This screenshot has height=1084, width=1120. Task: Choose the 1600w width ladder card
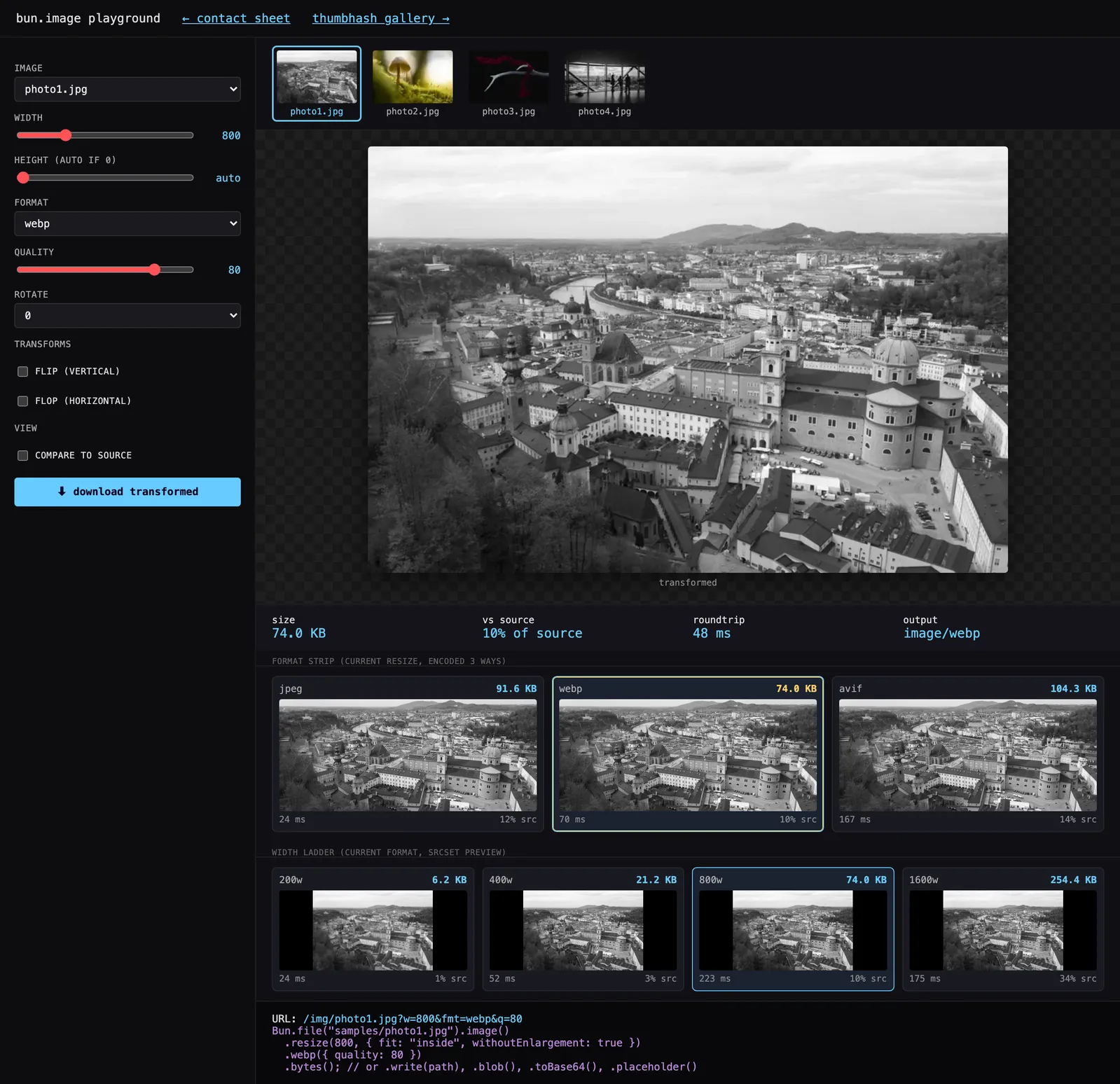1003,929
